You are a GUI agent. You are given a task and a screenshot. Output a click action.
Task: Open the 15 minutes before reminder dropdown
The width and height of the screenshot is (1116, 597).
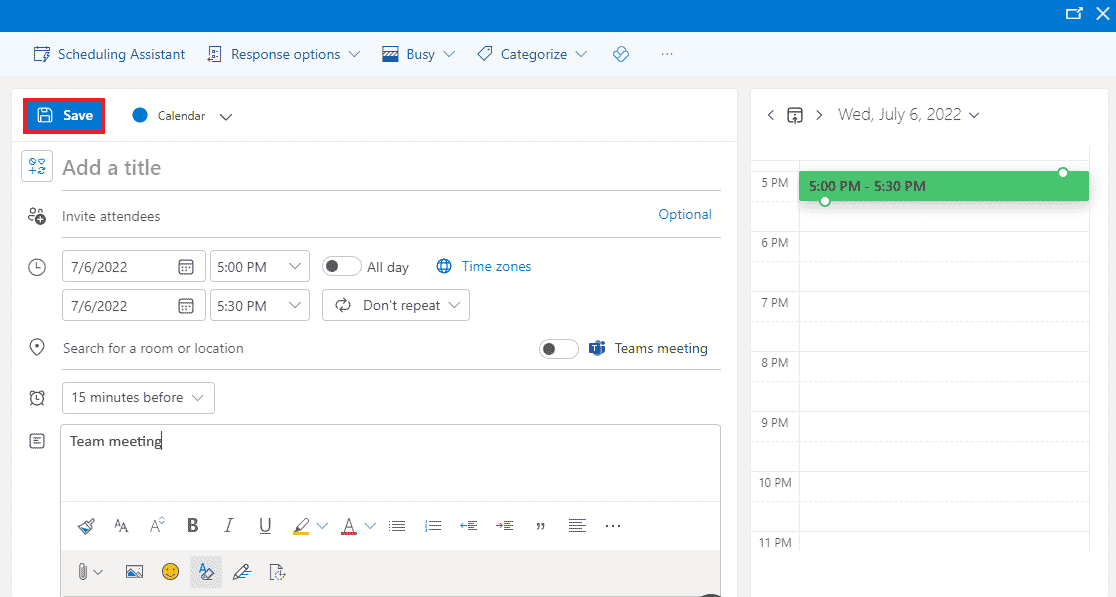[x=138, y=398]
